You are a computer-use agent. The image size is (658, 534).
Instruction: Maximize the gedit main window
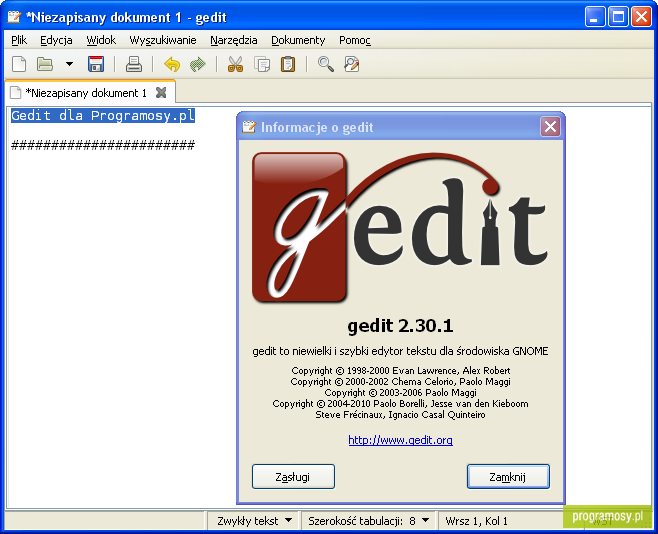(x=618, y=17)
